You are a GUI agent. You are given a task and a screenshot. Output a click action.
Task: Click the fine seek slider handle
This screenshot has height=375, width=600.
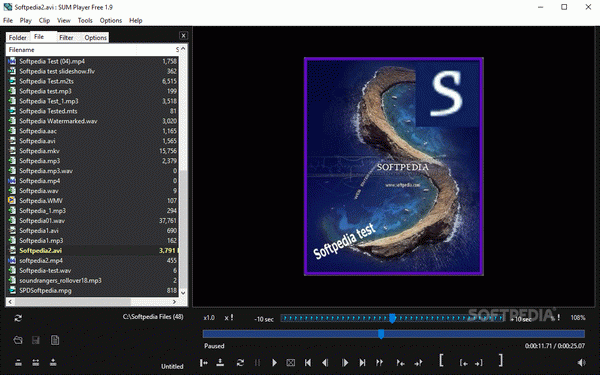pyautogui.click(x=392, y=318)
